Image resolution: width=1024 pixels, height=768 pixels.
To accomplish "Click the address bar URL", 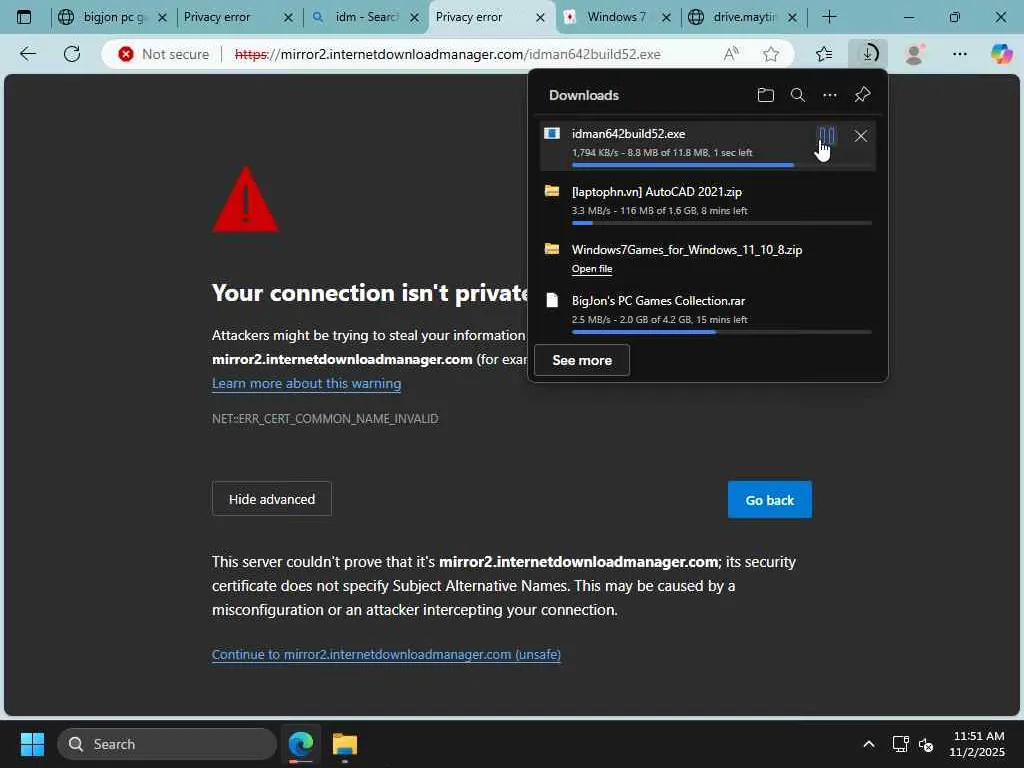I will [x=447, y=54].
